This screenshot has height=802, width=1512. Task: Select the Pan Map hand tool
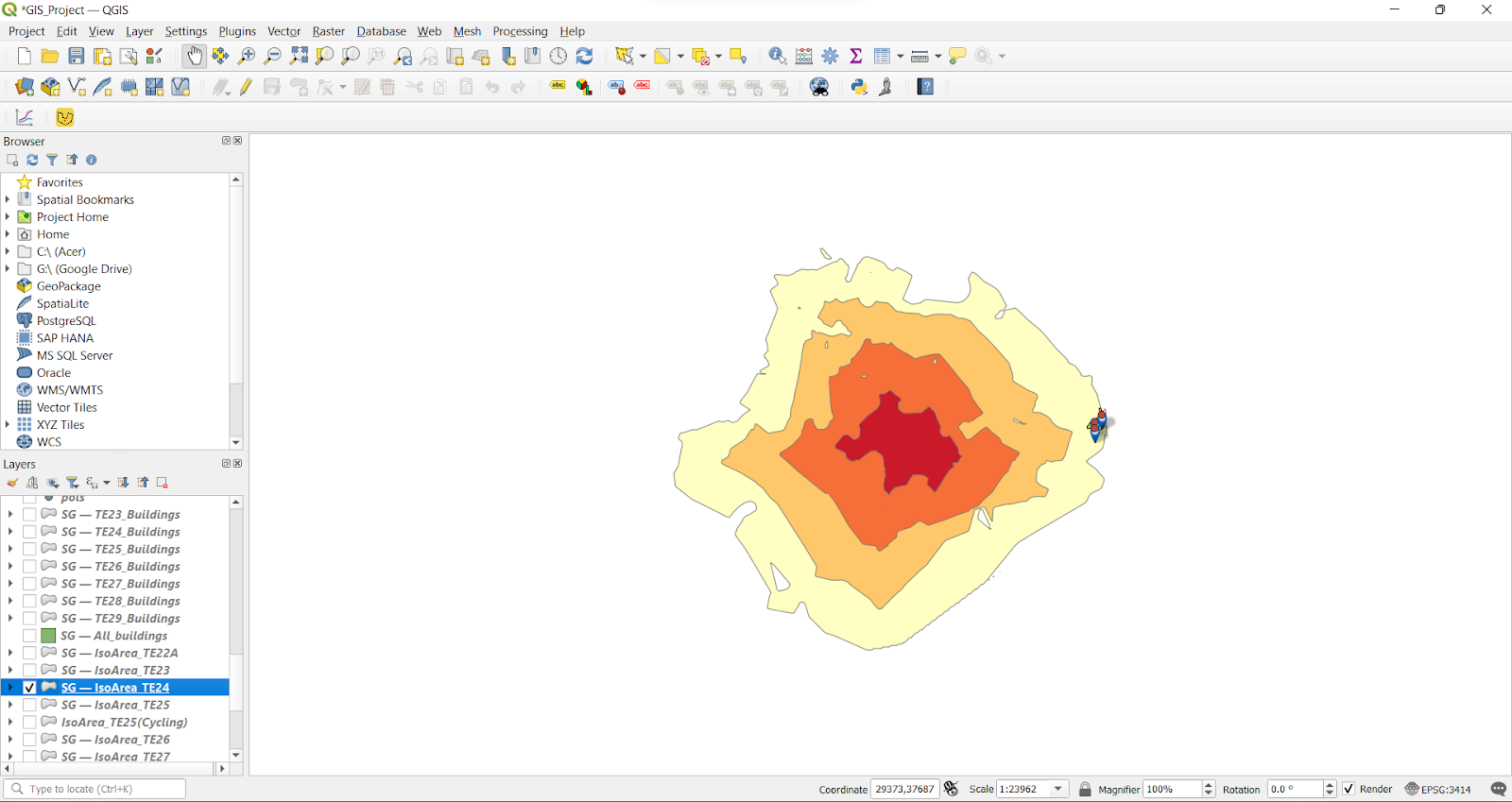coord(194,57)
